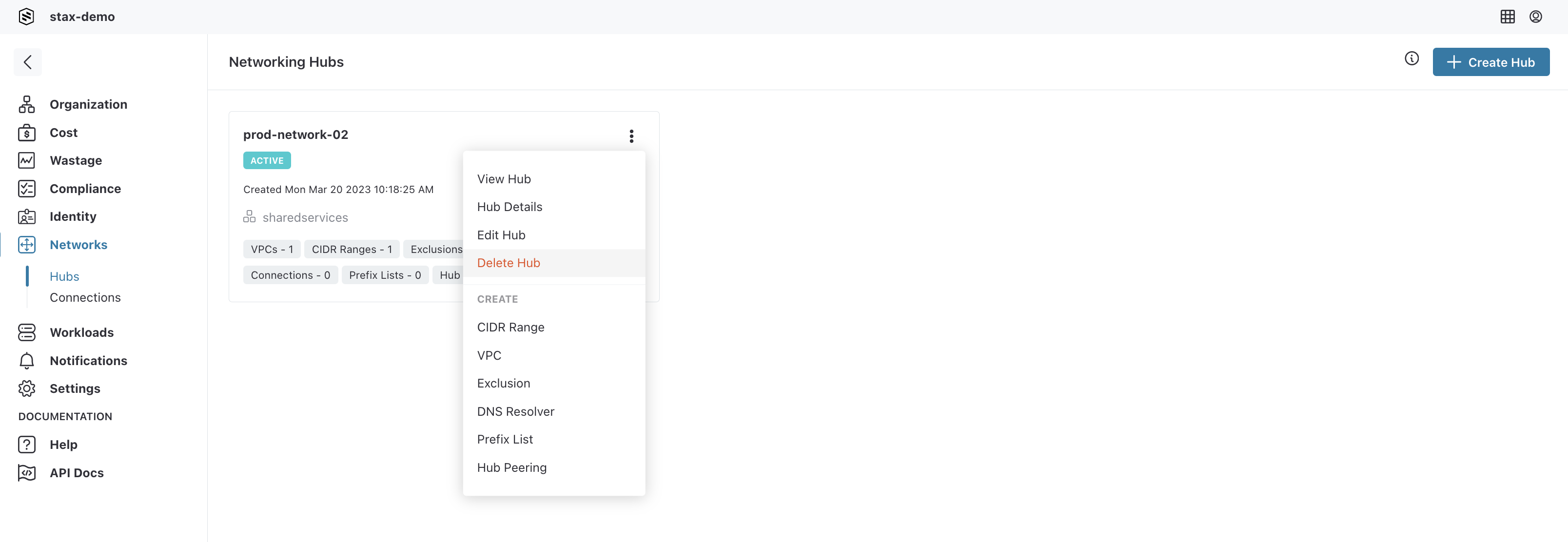Screen dimensions: 1568x542
Task: Select CIDR Range from Create section
Action: click(x=511, y=327)
